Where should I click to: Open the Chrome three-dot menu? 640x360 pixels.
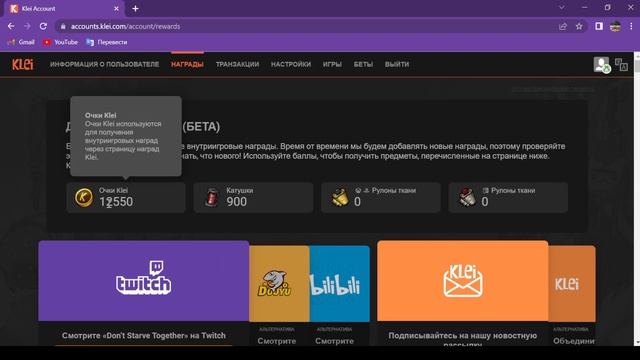[x=631, y=26]
